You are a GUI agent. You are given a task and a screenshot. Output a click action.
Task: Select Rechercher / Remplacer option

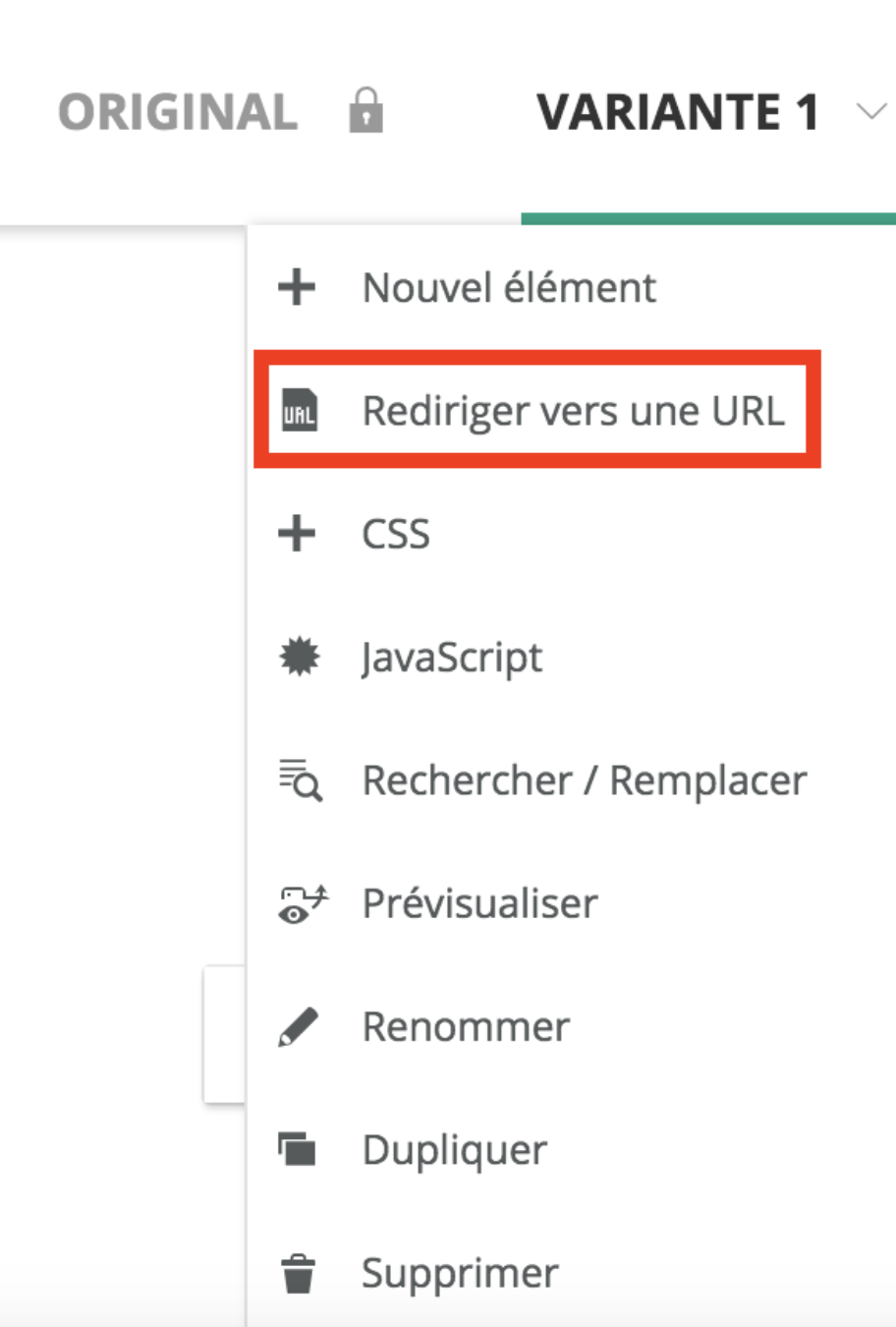coord(585,780)
